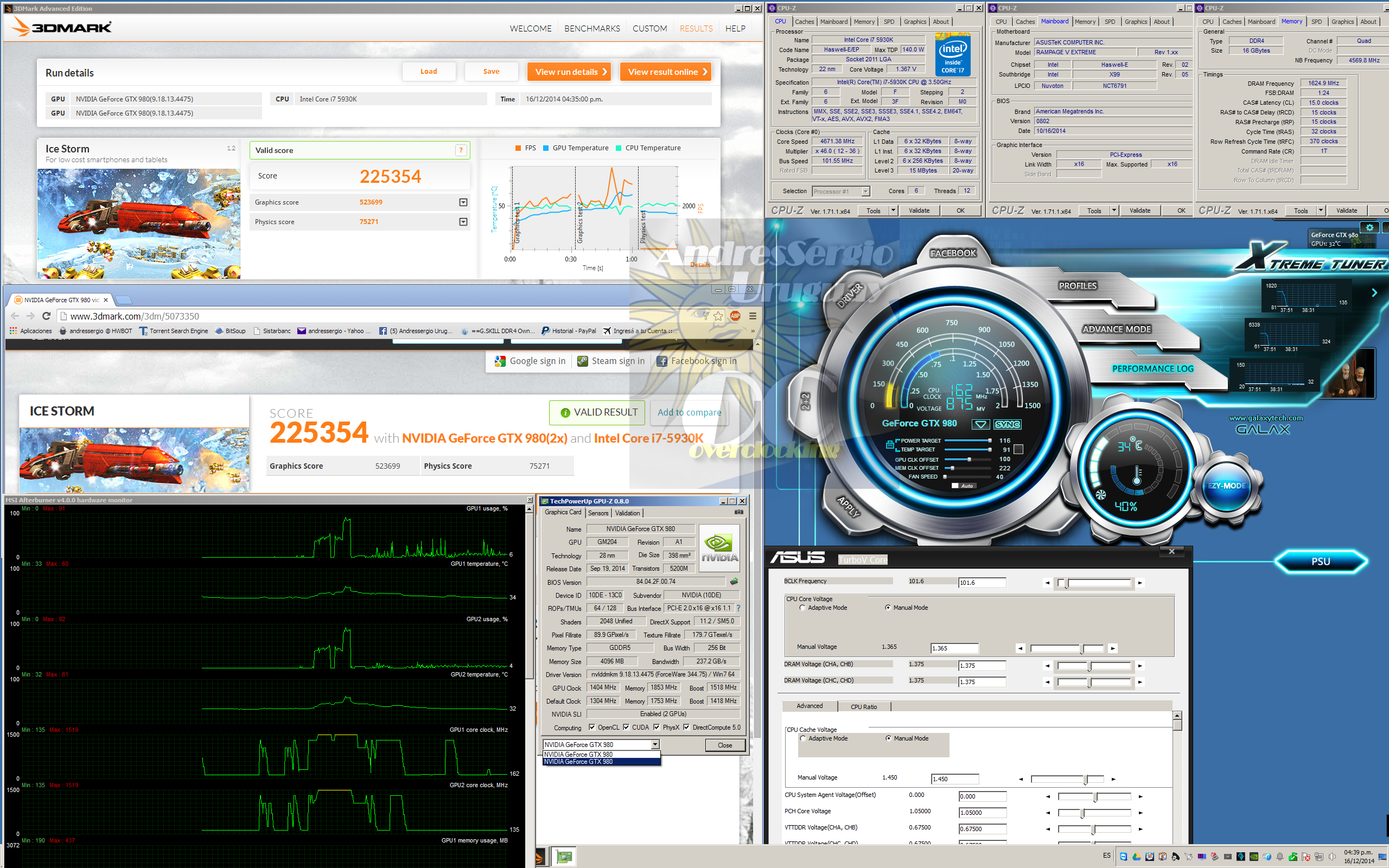Select Manual Mode for CPU Core Voltage
1389x868 pixels.
point(888,608)
